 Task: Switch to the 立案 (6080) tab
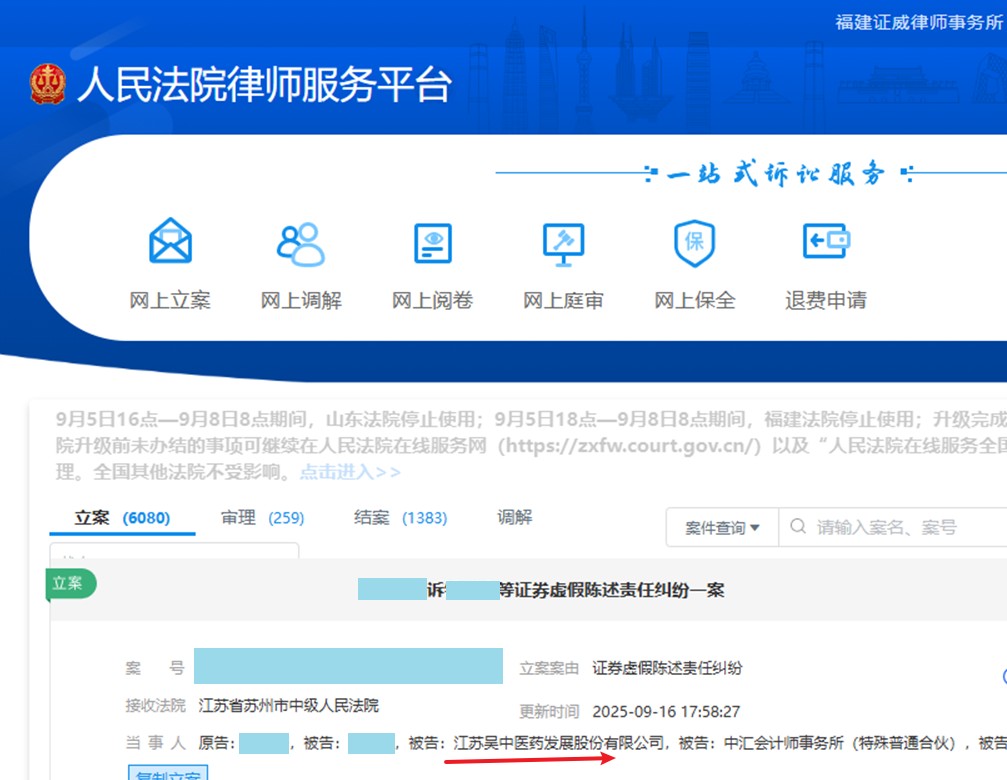[122, 518]
